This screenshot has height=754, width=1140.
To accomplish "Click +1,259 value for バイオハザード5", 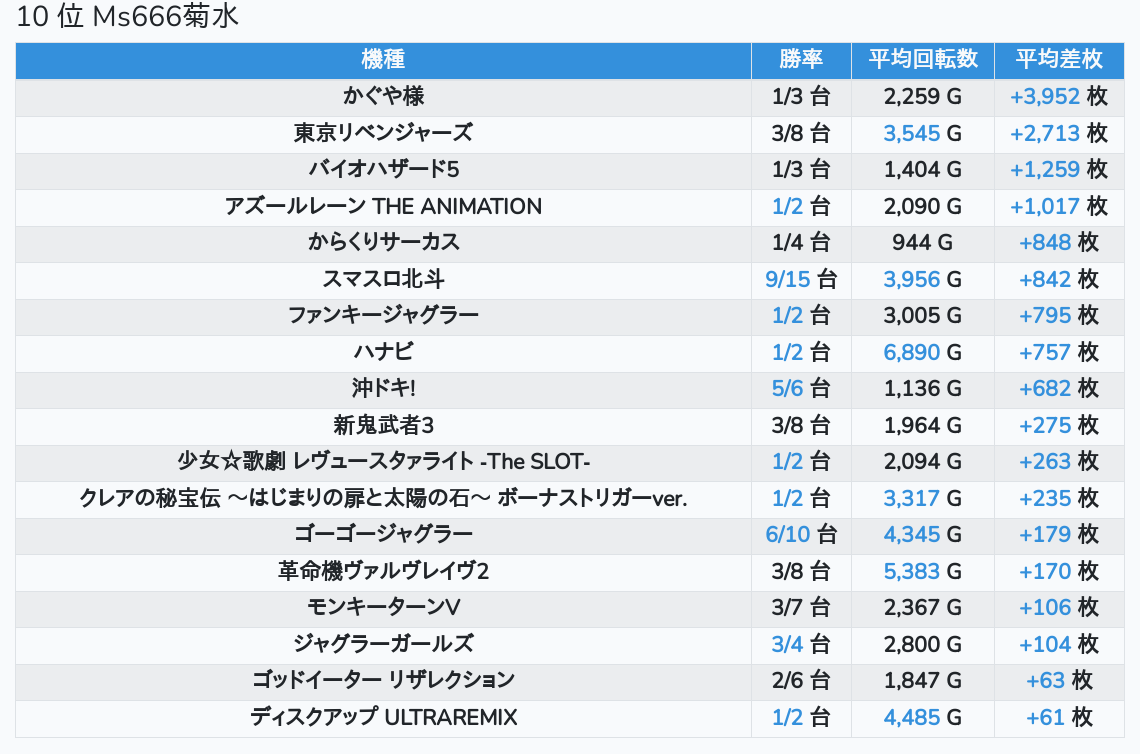I will click(x=1045, y=170).
